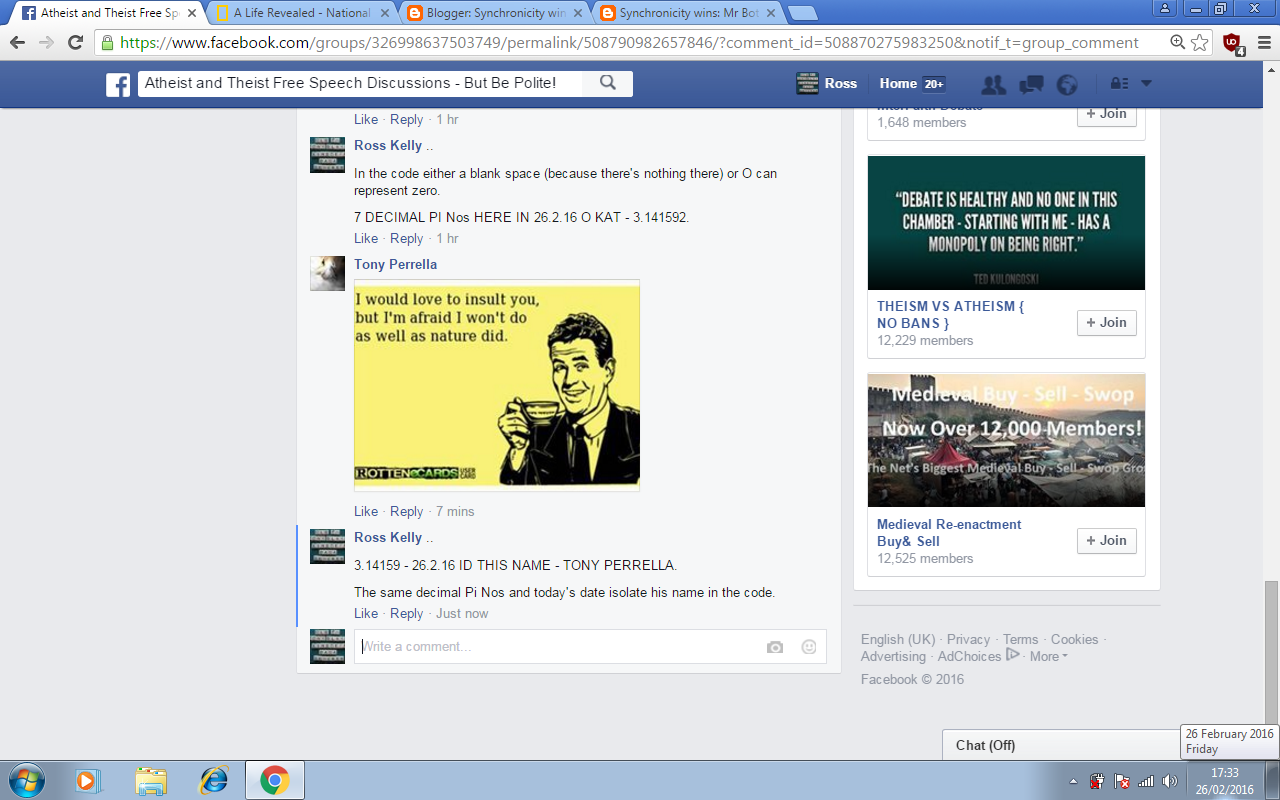The image size is (1280, 800).
Task: Open Advertising footer link
Action: [x=893, y=657]
